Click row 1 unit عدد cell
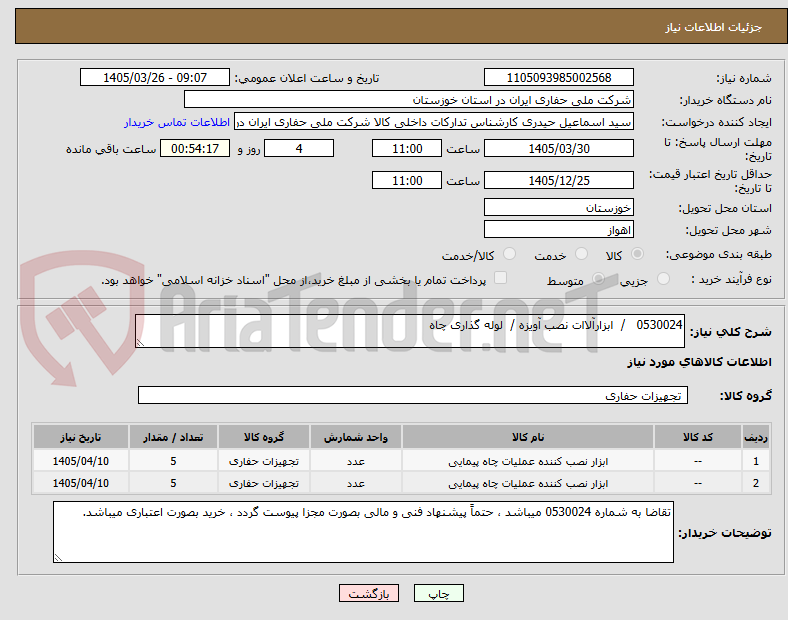 [355, 461]
